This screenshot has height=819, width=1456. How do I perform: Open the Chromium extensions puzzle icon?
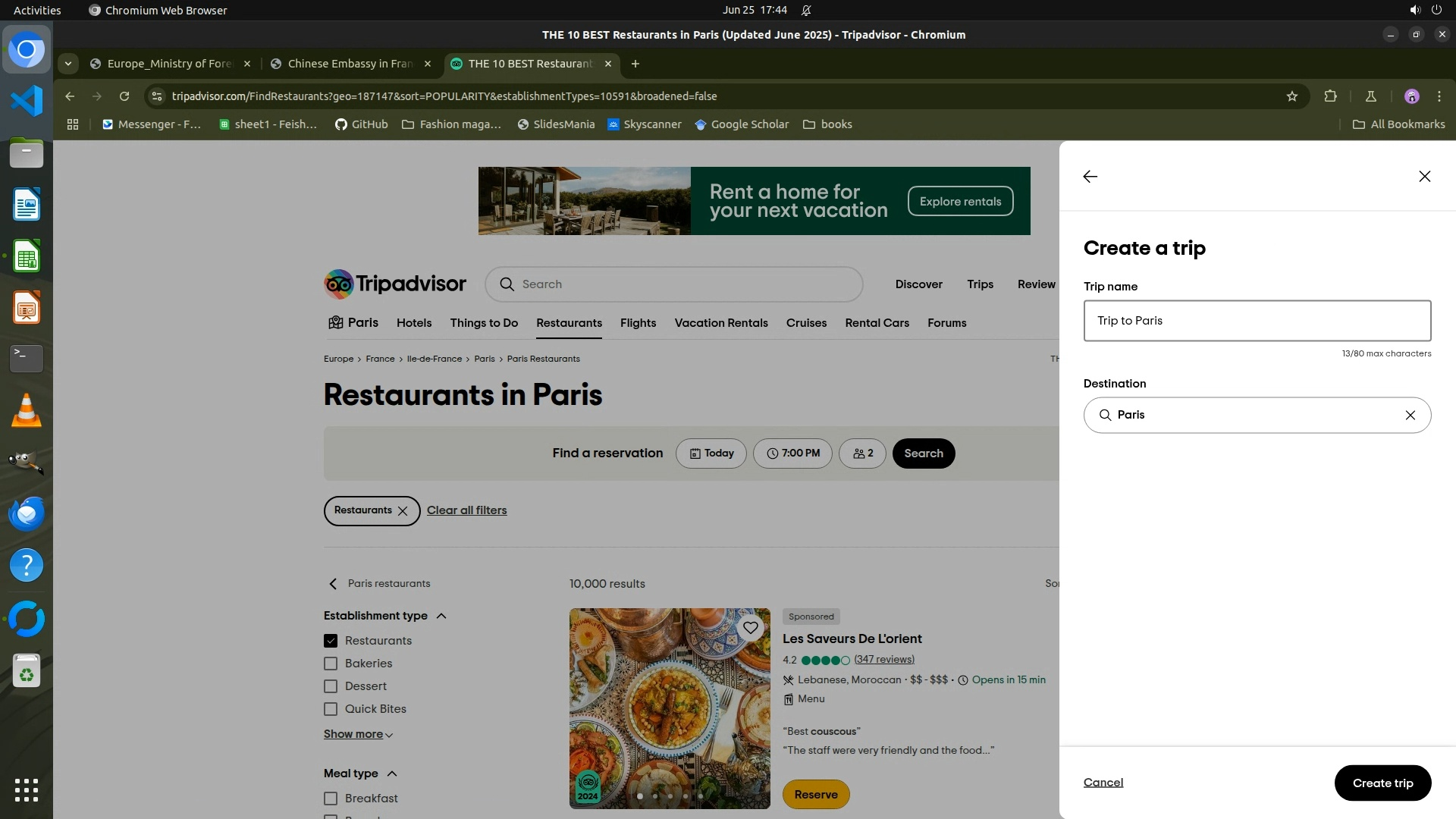[x=1330, y=96]
